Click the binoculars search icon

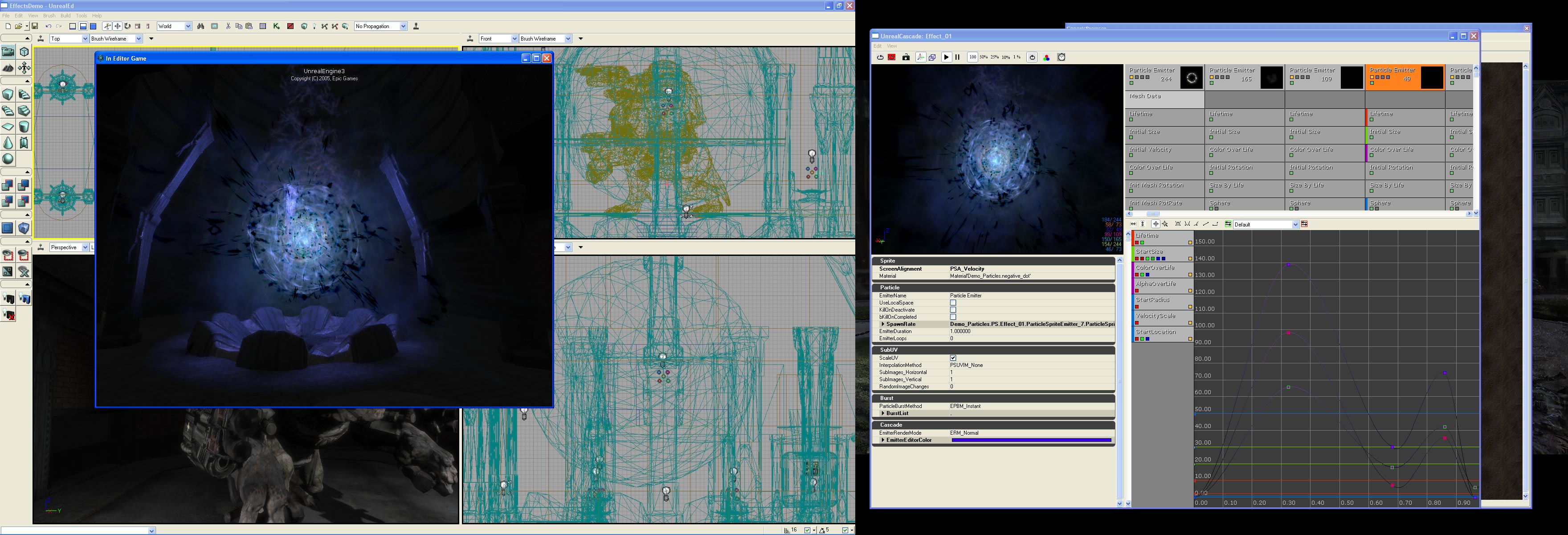click(200, 26)
